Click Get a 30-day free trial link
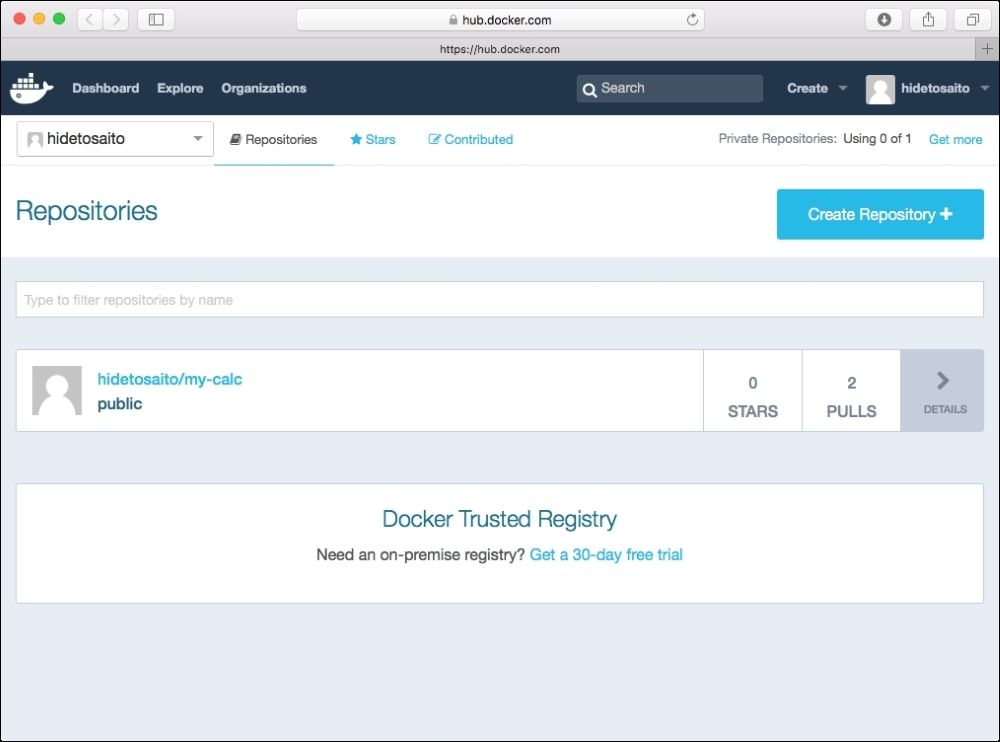 606,554
